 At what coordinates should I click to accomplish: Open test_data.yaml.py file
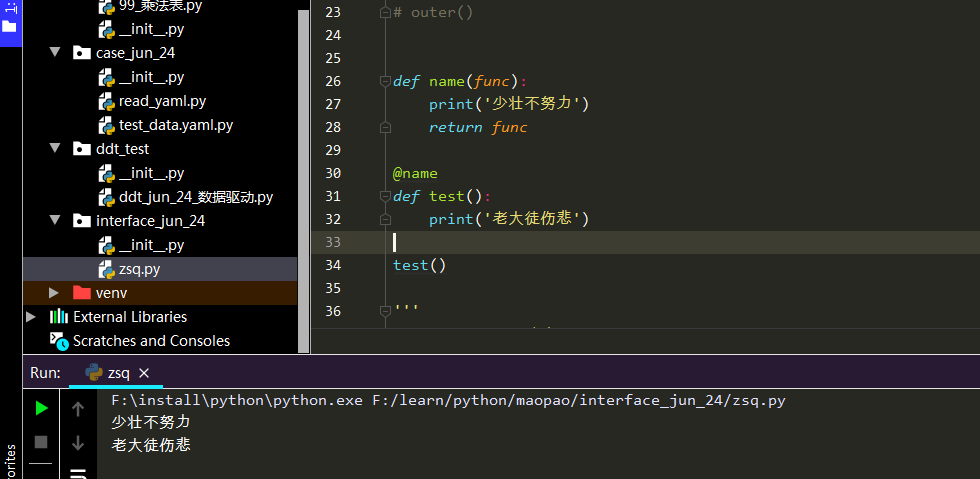(x=175, y=125)
